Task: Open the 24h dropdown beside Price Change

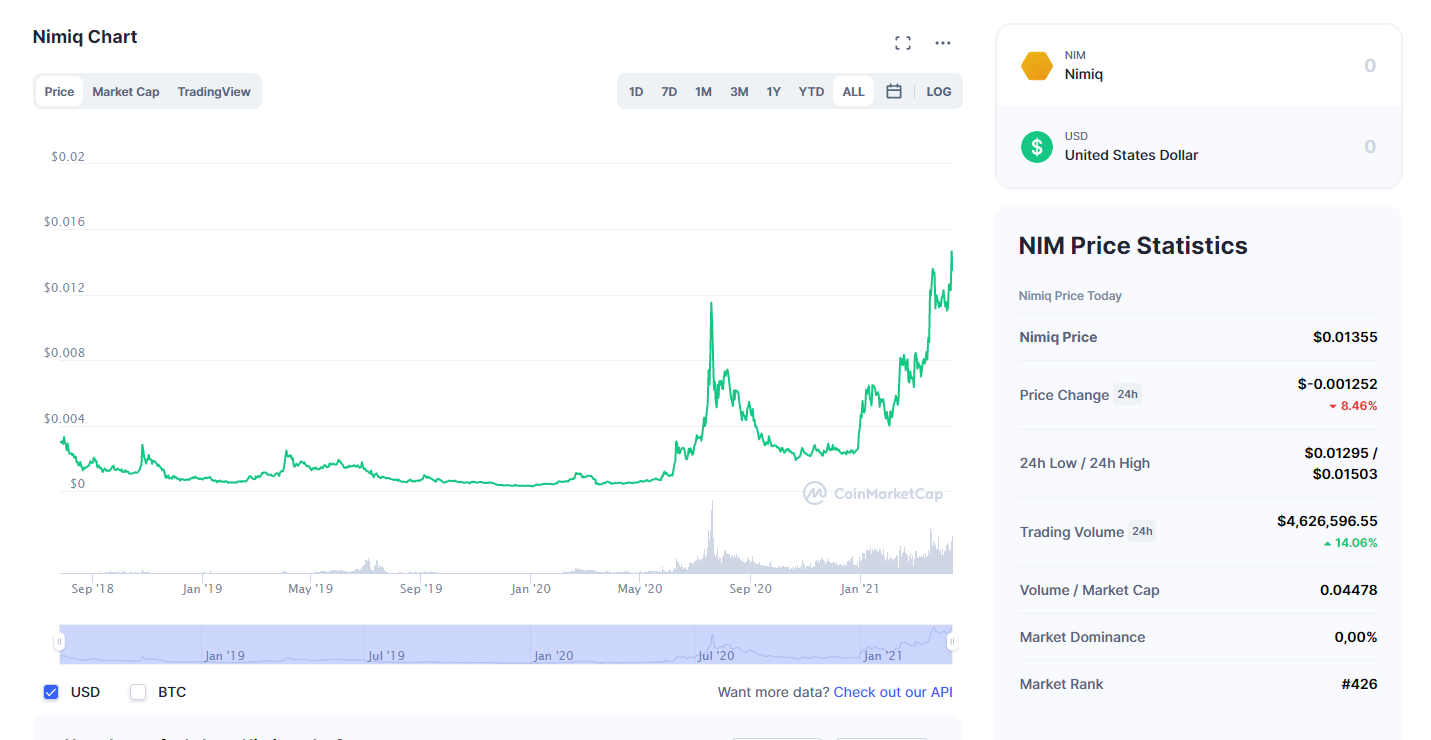Action: tap(1128, 394)
